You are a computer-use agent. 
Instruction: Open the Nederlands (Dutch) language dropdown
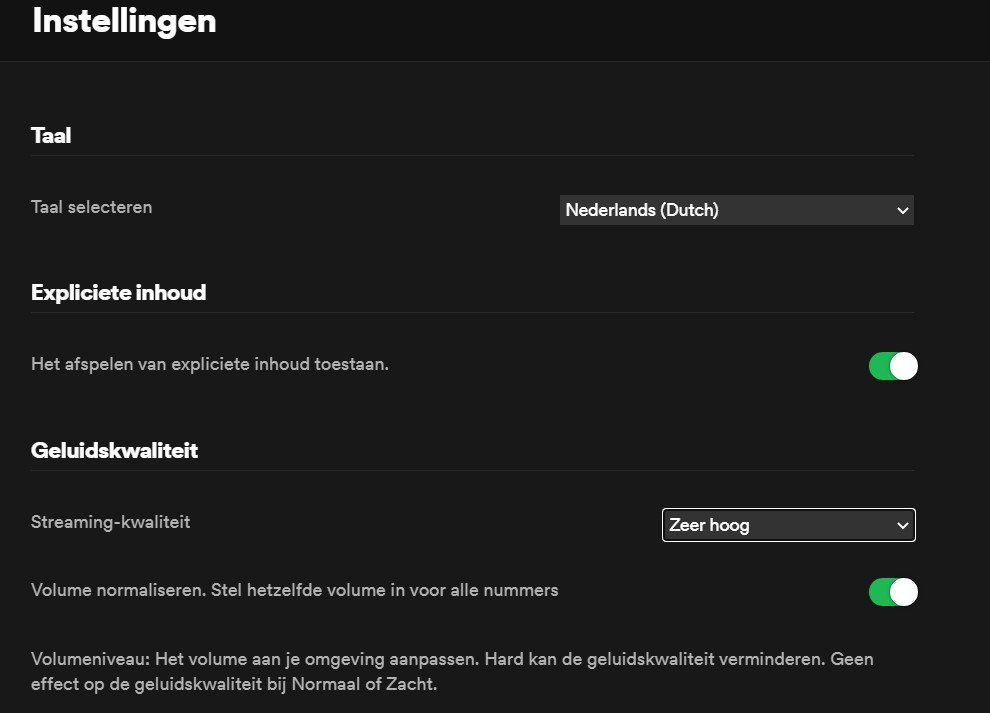click(736, 210)
